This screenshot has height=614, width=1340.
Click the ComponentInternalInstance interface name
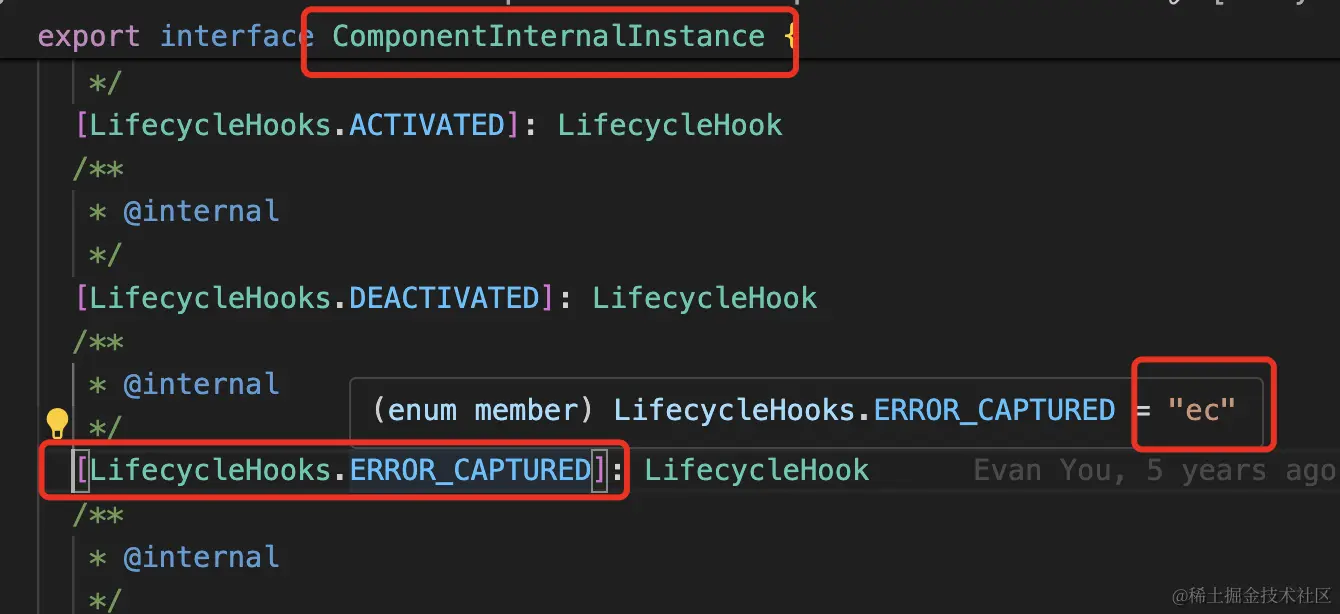[x=548, y=37]
